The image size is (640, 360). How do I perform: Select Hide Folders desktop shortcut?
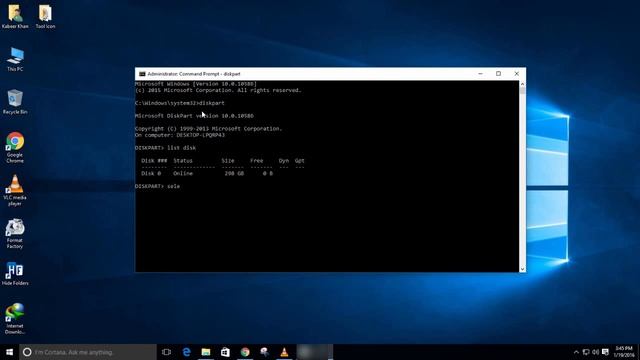coord(15,273)
